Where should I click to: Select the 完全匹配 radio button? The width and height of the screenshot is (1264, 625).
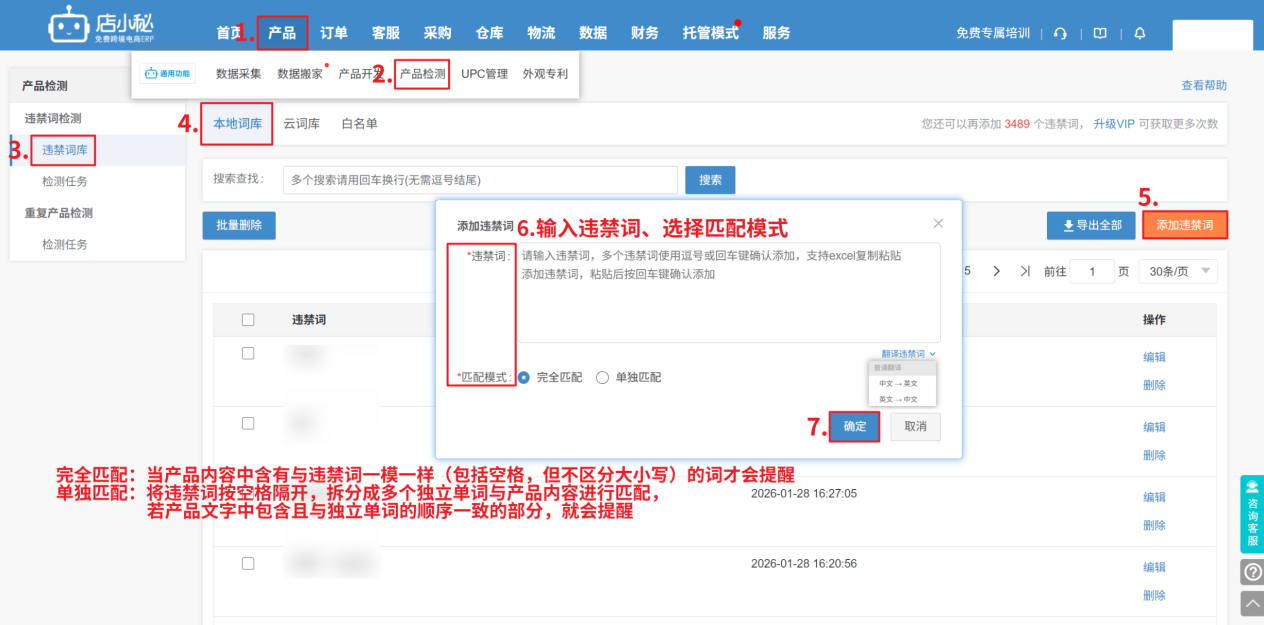524,377
